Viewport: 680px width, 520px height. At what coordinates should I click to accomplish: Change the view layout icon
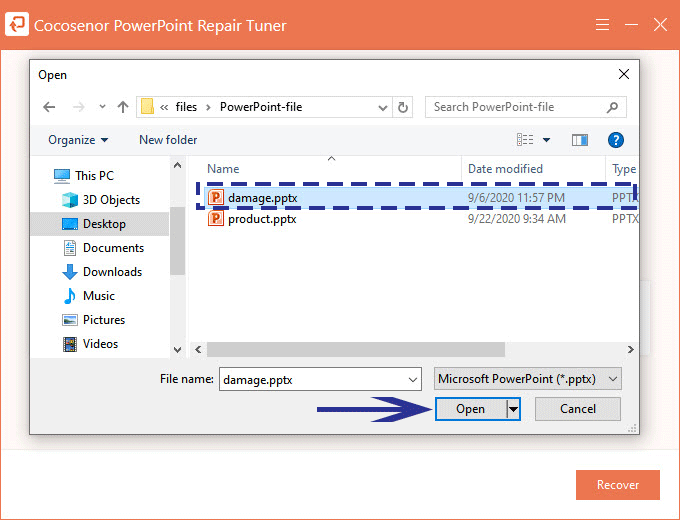click(525, 140)
